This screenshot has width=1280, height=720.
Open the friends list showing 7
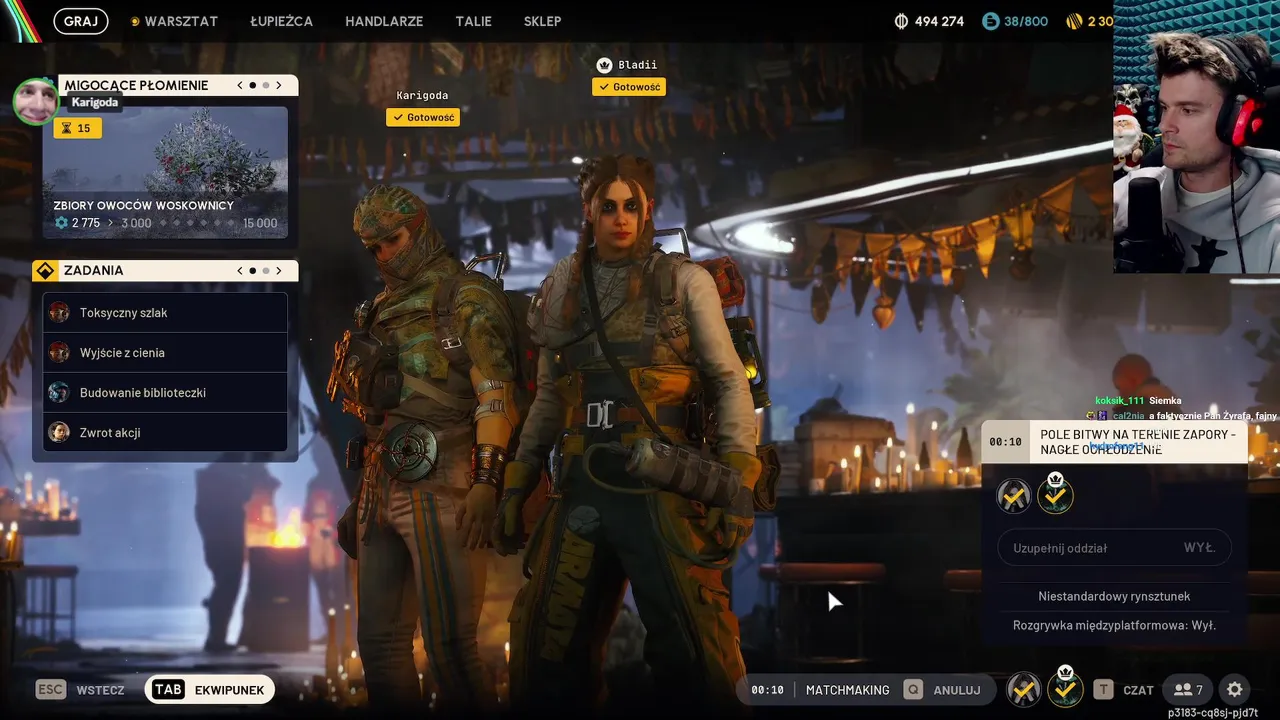click(x=1188, y=690)
